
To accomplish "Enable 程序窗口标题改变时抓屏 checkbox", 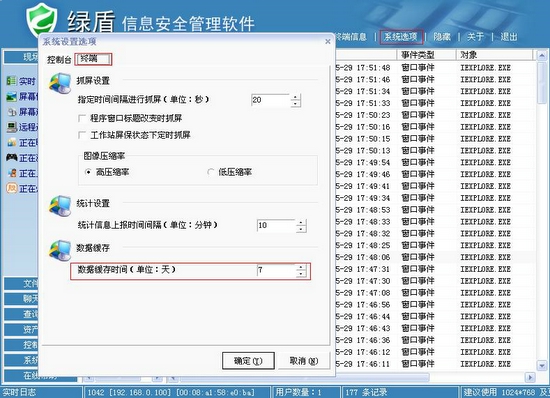I will (x=82, y=118).
